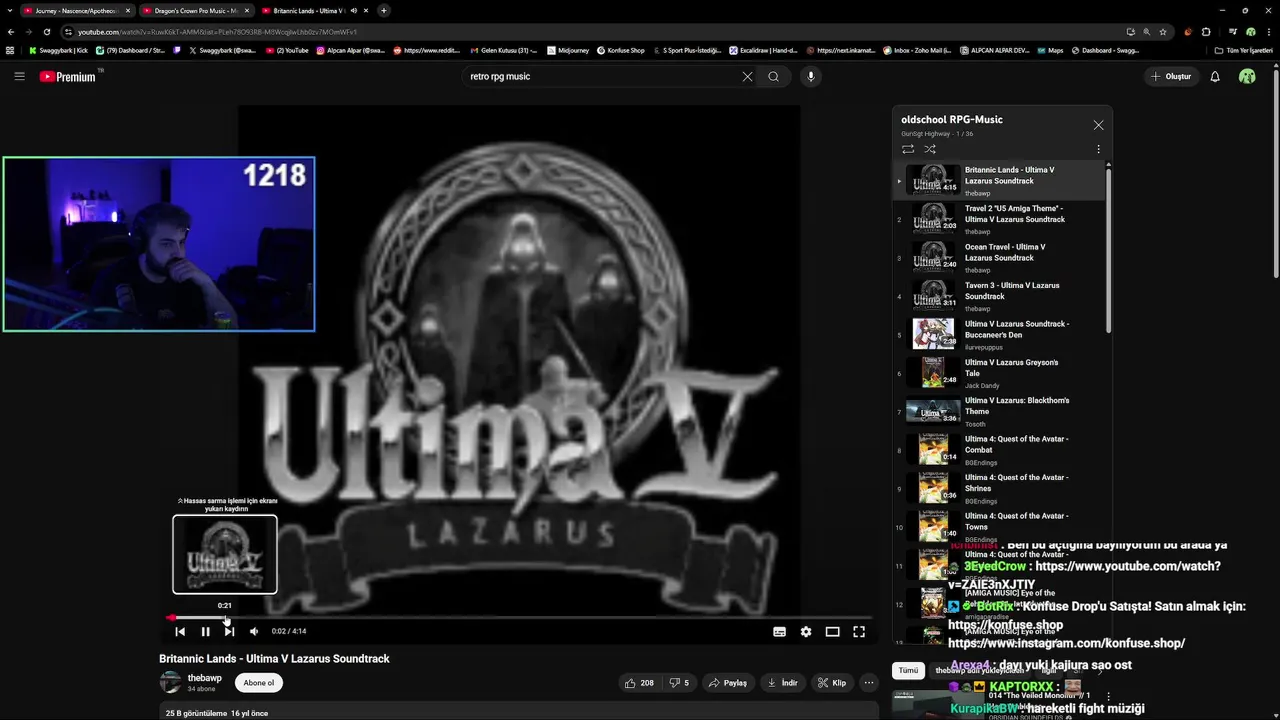
Task: Switch to 'Dragon's Crown Pro Music' browser tab
Action: click(x=195, y=10)
